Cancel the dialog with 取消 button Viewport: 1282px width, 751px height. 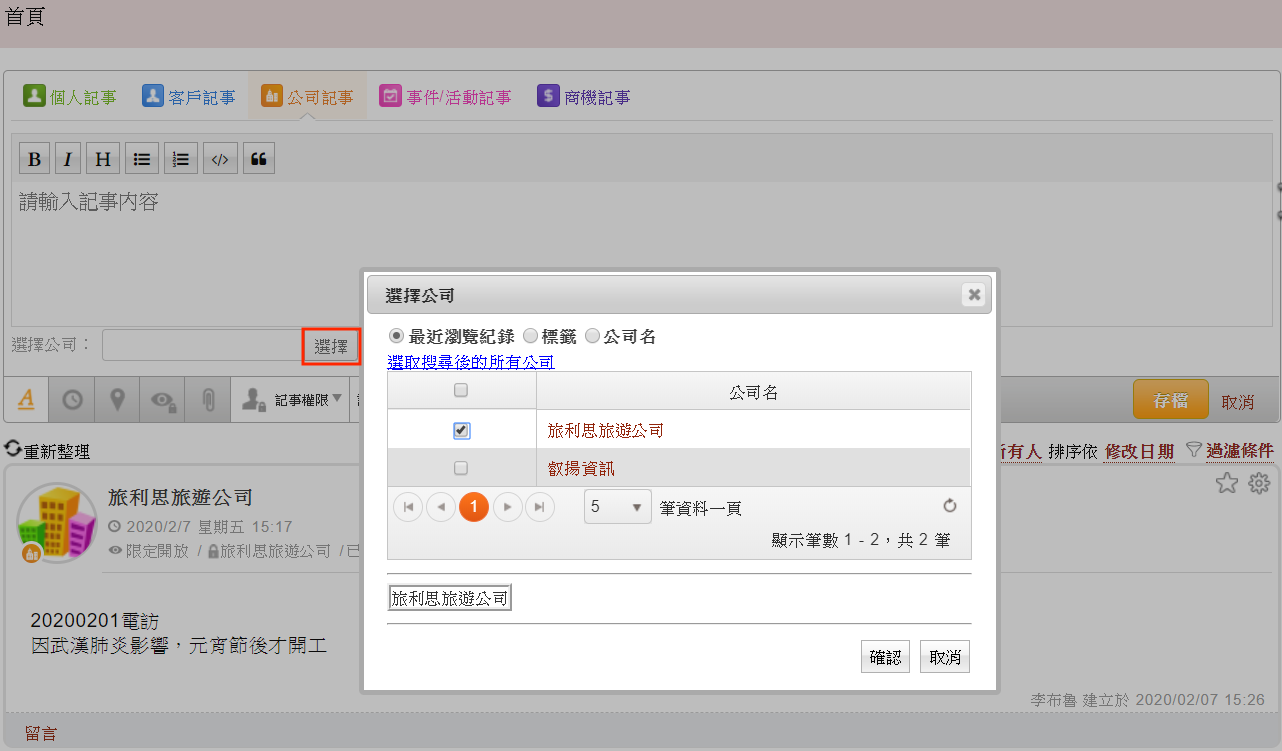pos(945,657)
